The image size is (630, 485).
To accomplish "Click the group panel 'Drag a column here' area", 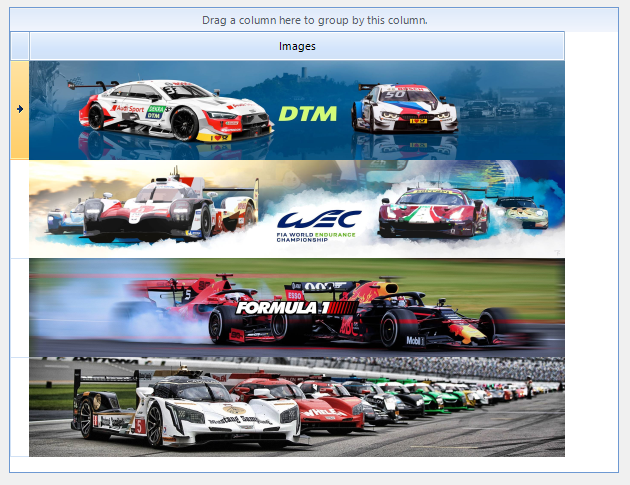I will pos(314,20).
